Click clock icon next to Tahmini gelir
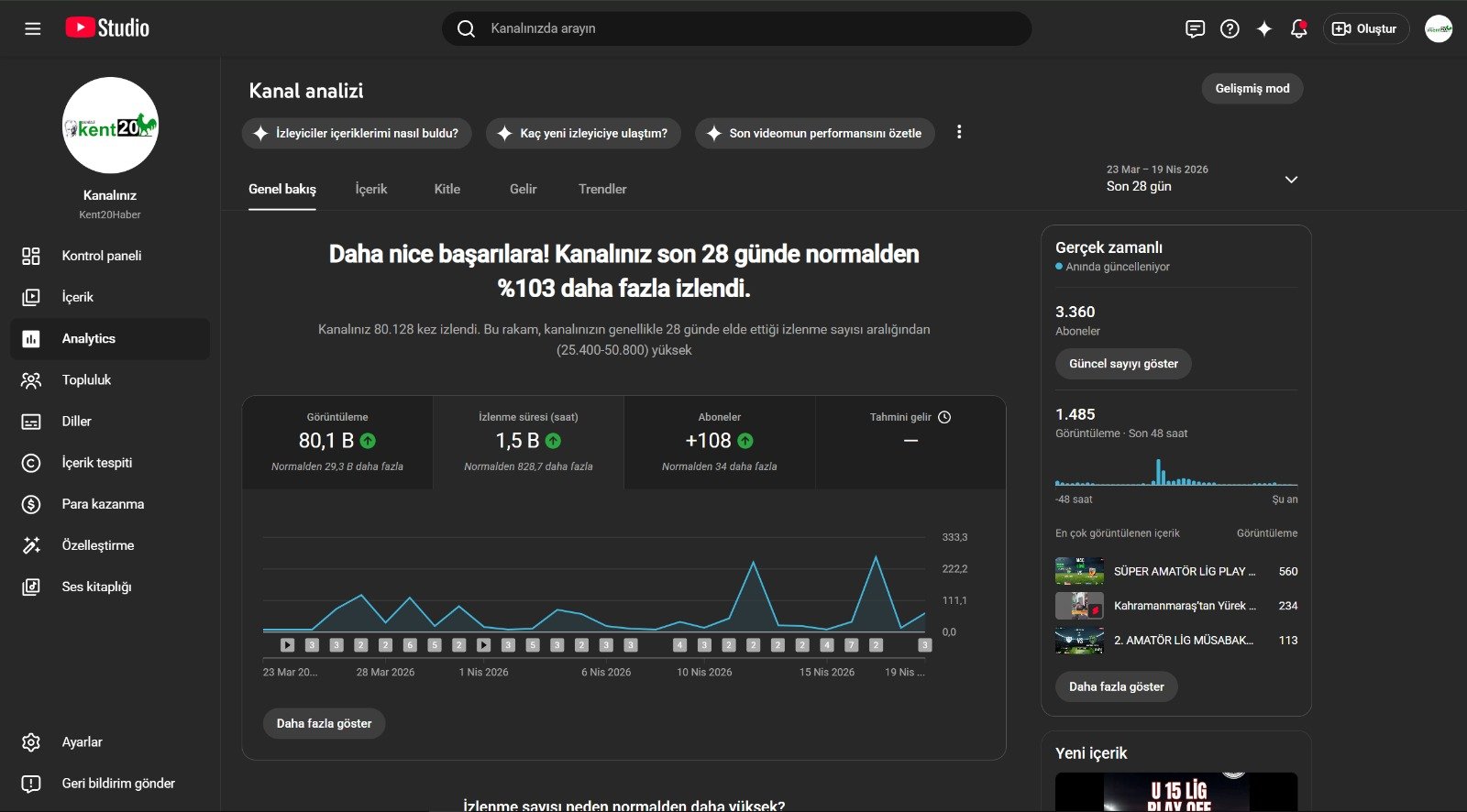Screen dimensions: 1467x812 pyautogui.click(x=944, y=417)
